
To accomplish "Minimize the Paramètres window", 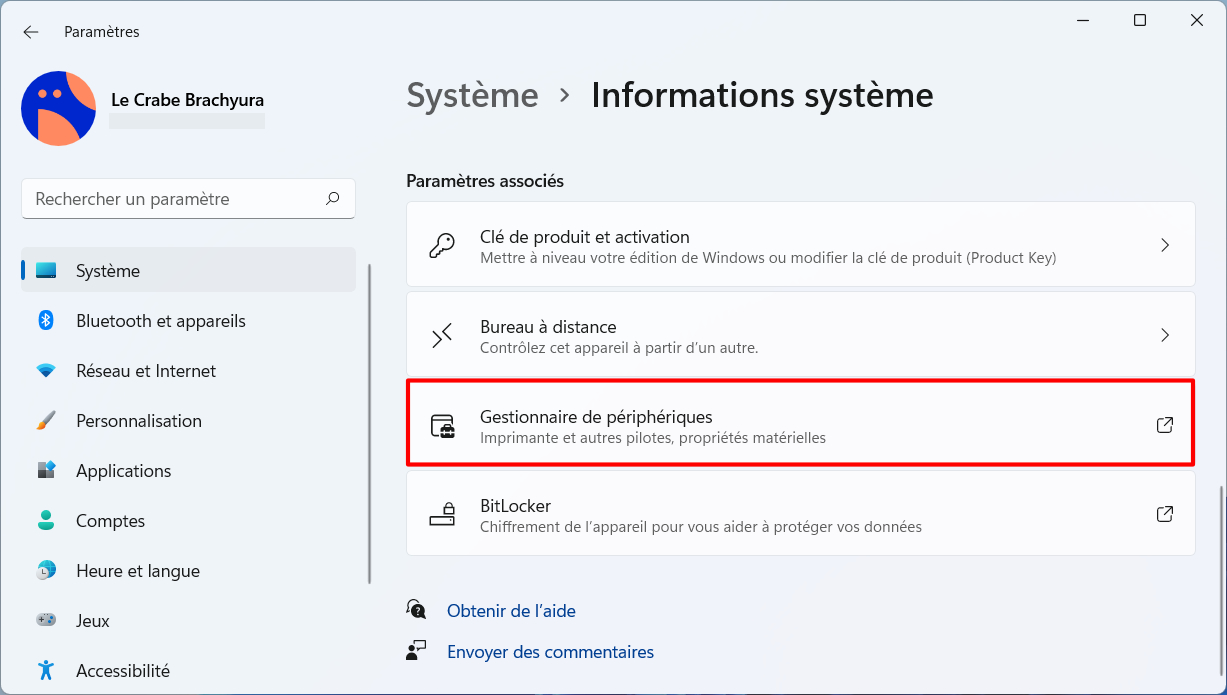I will coord(1083,20).
